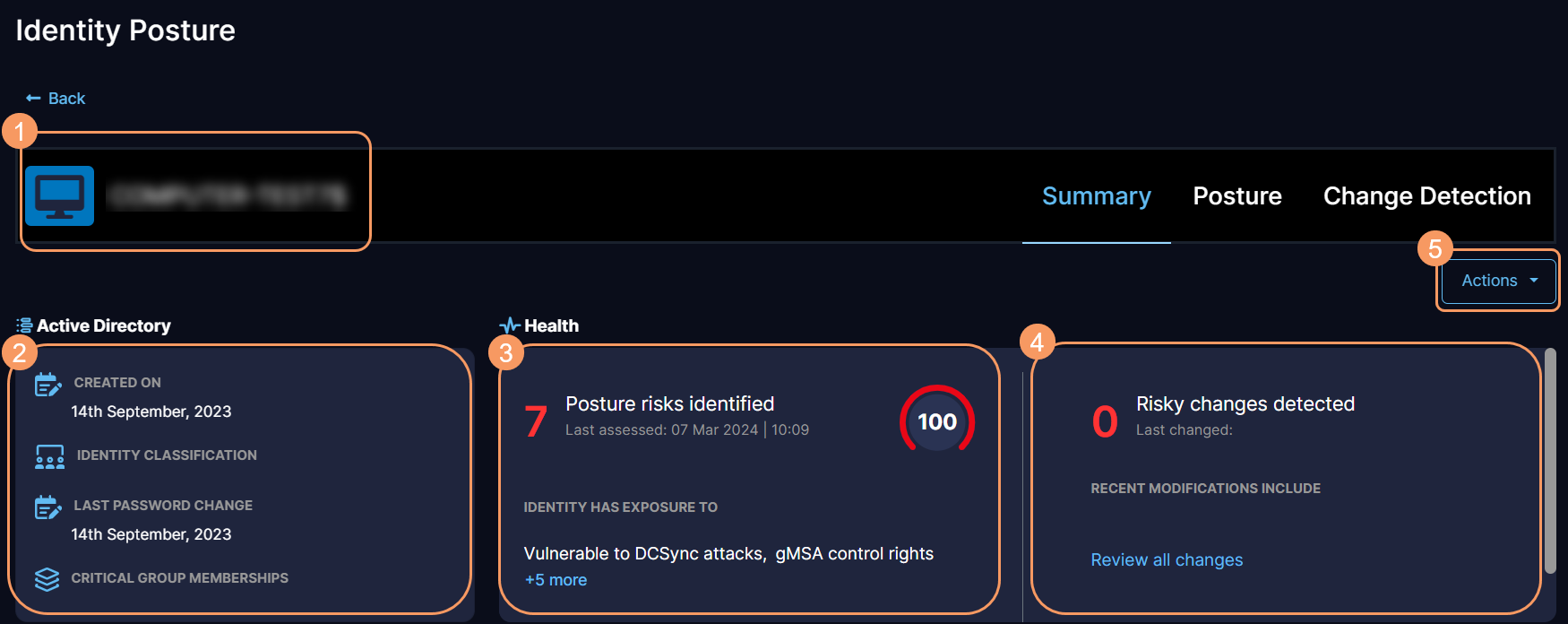Expand the posture risks list via +5 more
Screen dimensions: 1568x624
click(555, 579)
